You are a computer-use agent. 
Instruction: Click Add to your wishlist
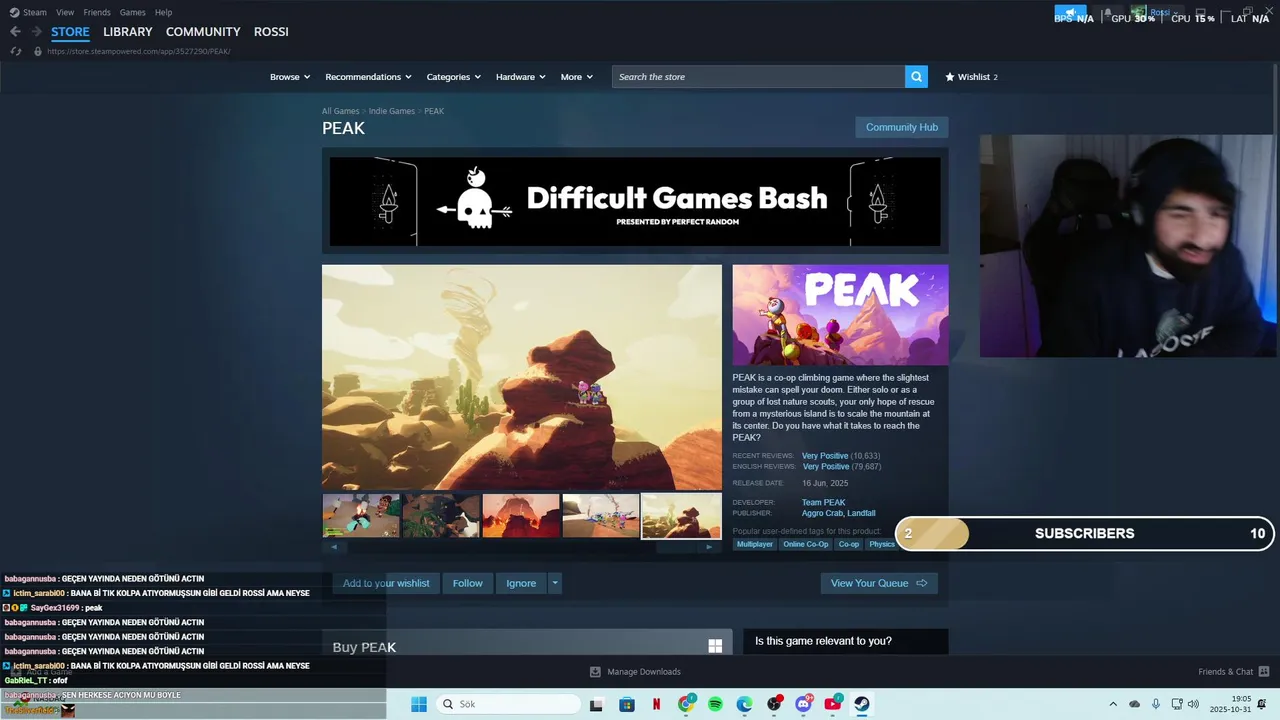[x=386, y=583]
